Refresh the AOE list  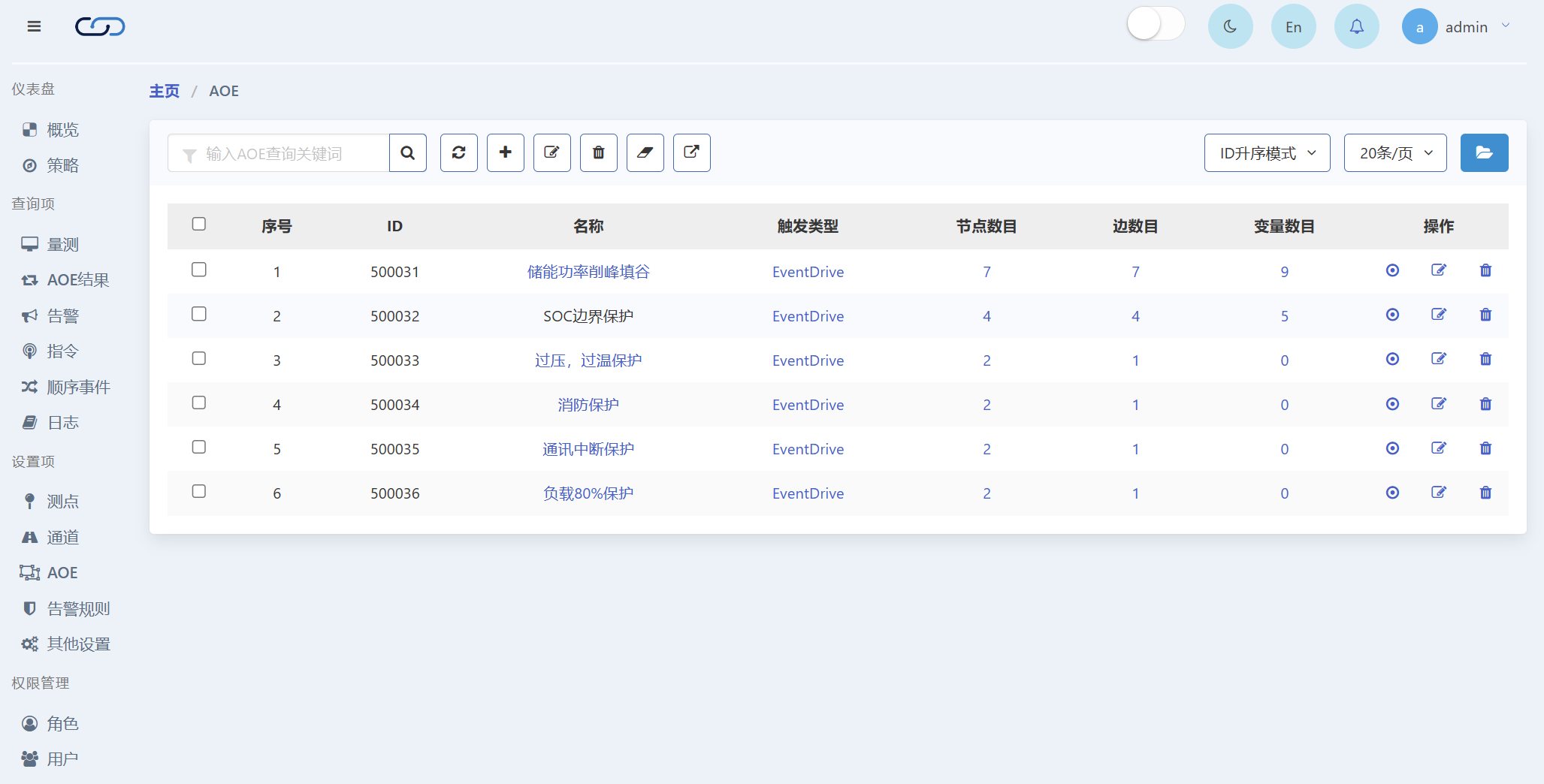(459, 153)
